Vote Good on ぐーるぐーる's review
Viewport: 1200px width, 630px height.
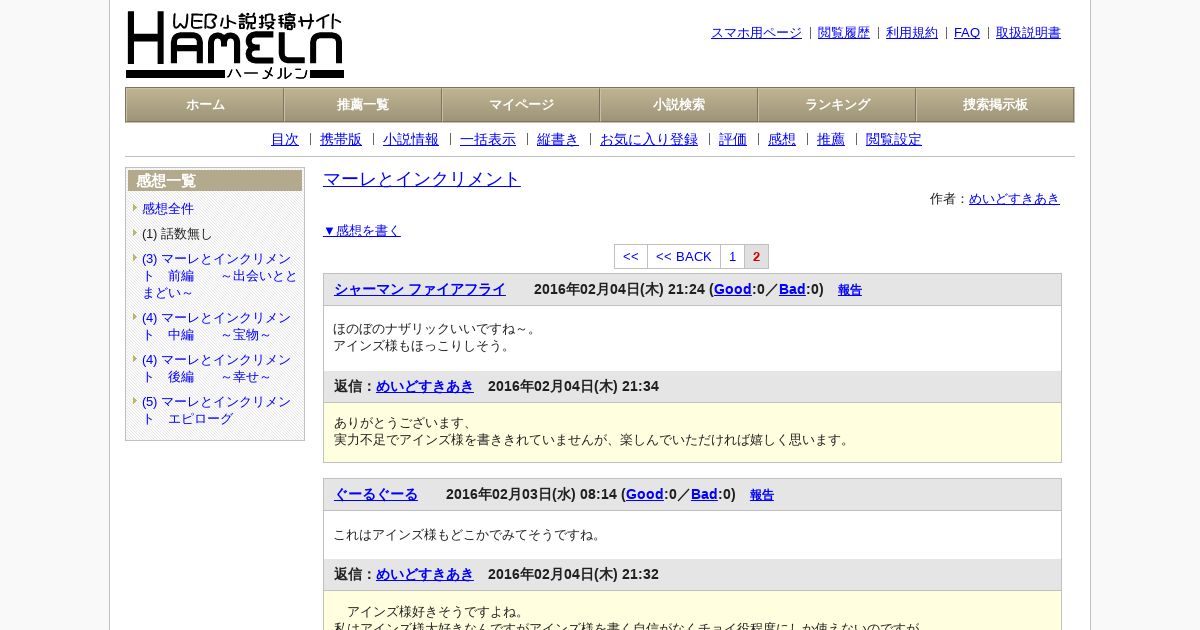click(644, 495)
